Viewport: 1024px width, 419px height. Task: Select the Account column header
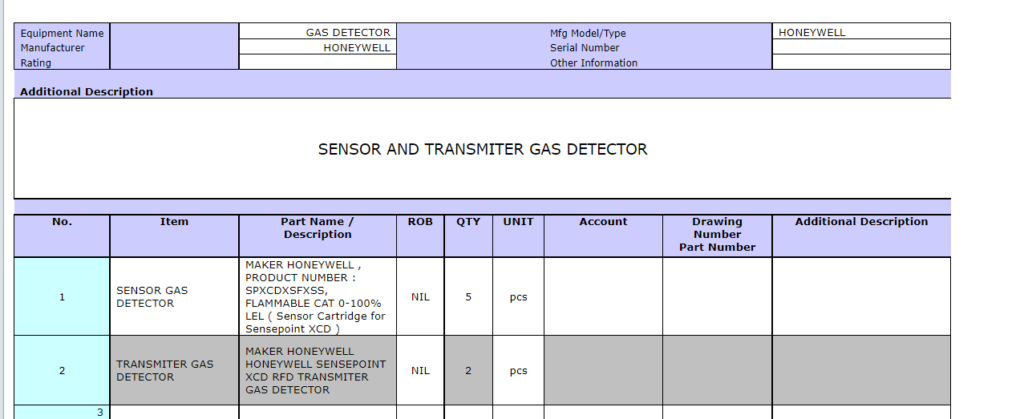point(603,222)
